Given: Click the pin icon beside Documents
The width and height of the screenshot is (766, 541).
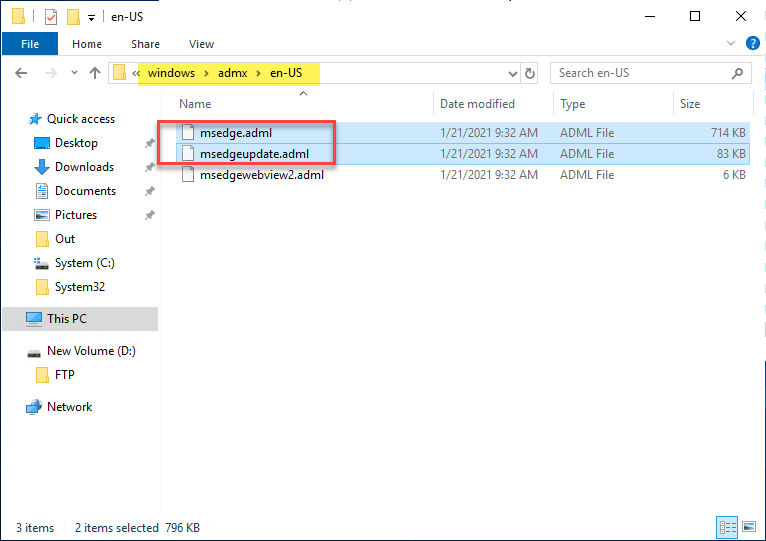Looking at the screenshot, I should coord(149,191).
